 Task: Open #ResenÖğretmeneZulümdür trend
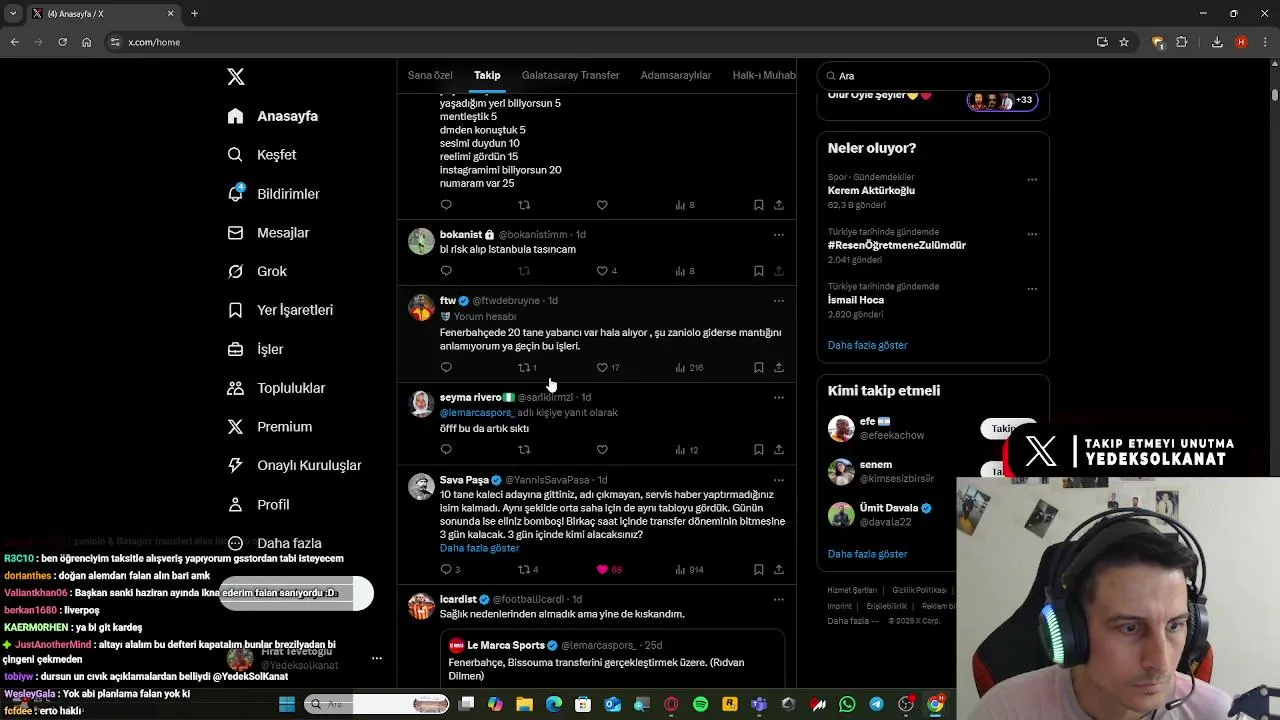(897, 245)
